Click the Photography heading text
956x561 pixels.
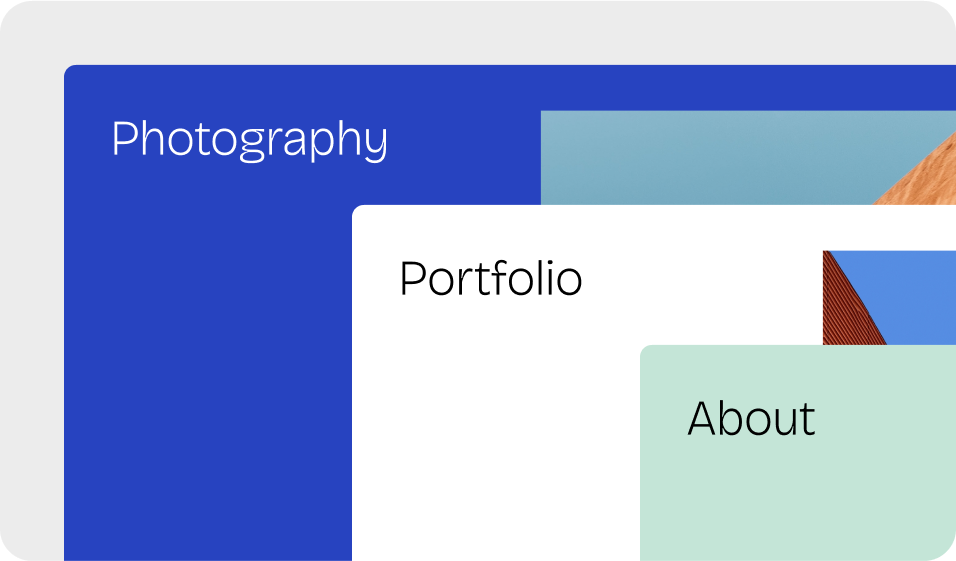click(x=249, y=140)
